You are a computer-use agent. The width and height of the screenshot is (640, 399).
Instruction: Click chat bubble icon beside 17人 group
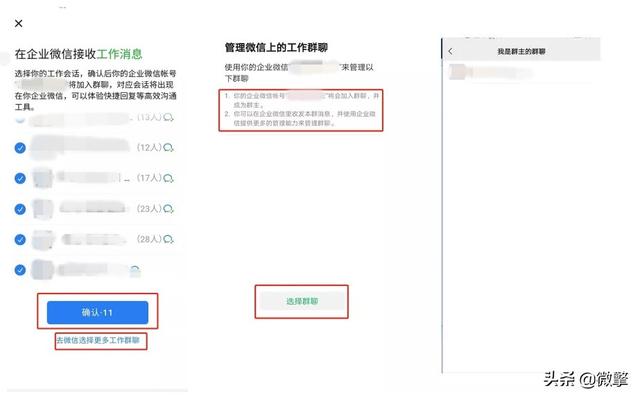(x=169, y=178)
